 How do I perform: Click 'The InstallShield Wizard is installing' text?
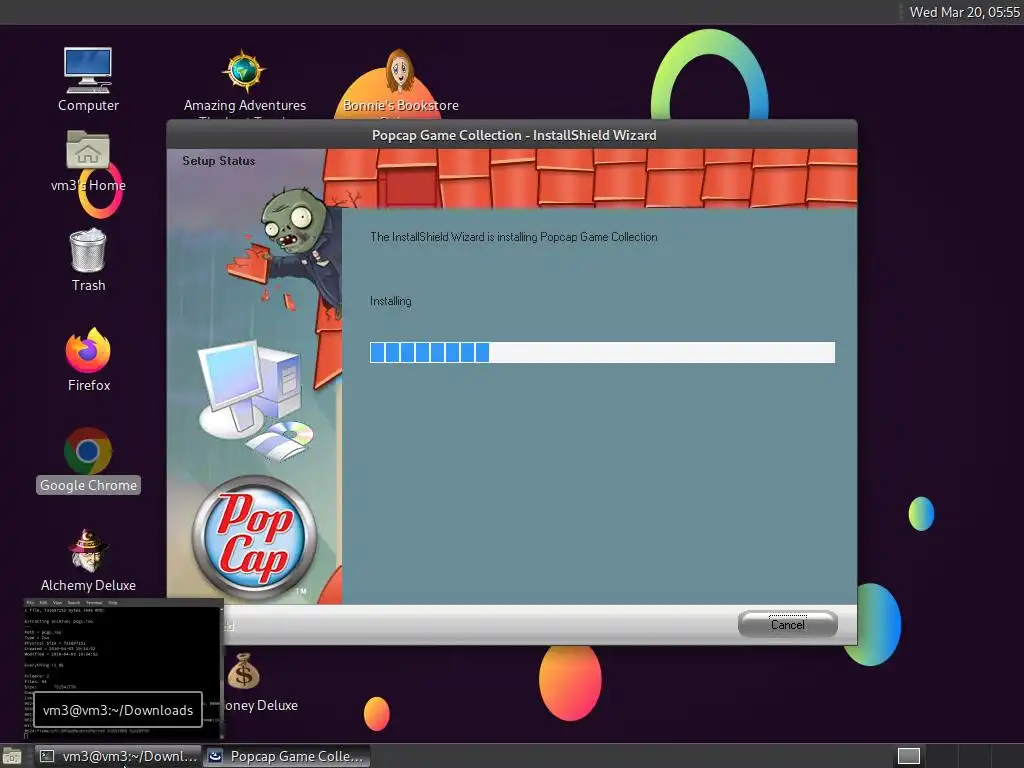pos(513,237)
